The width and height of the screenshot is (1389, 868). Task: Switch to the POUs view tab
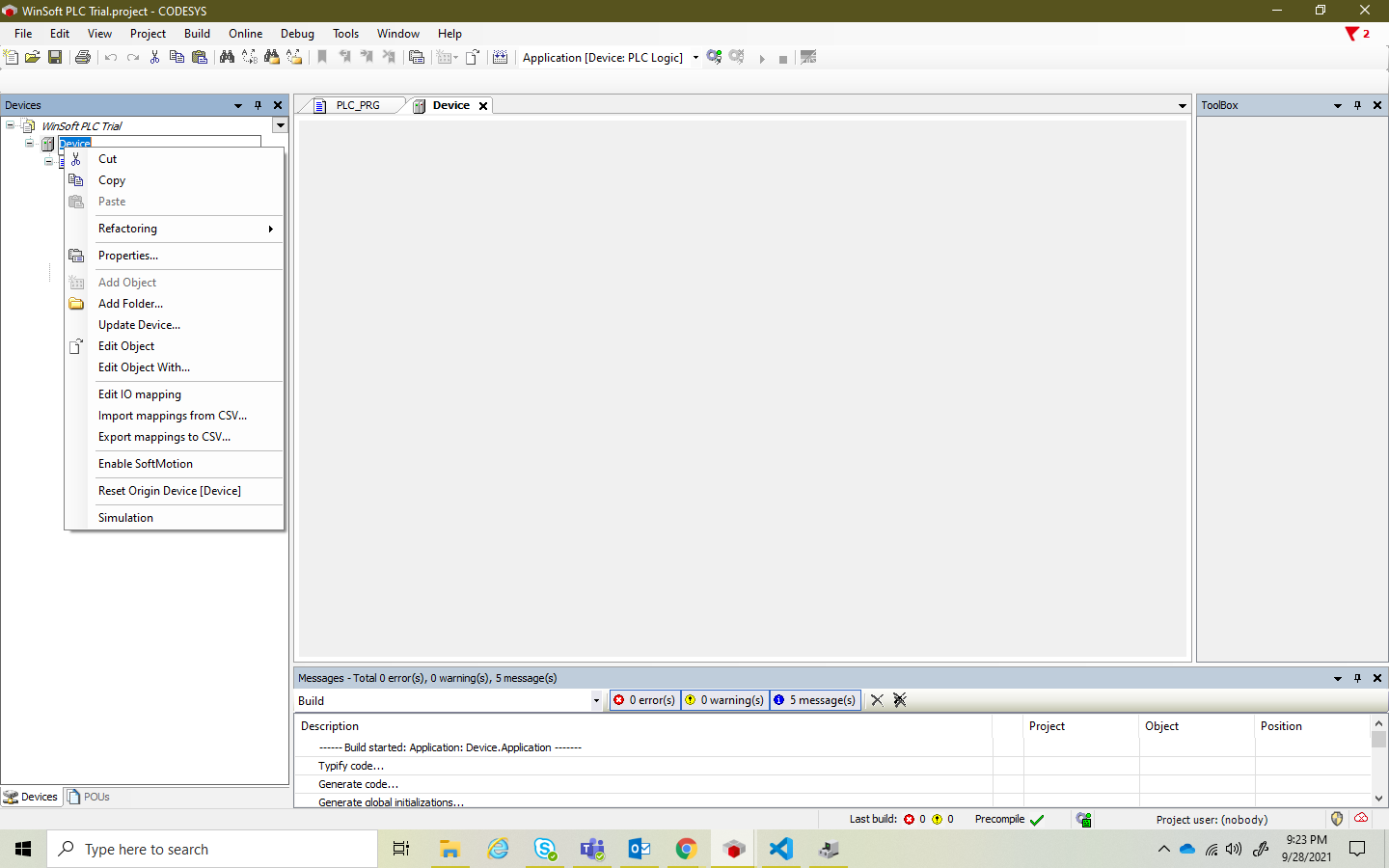point(88,797)
